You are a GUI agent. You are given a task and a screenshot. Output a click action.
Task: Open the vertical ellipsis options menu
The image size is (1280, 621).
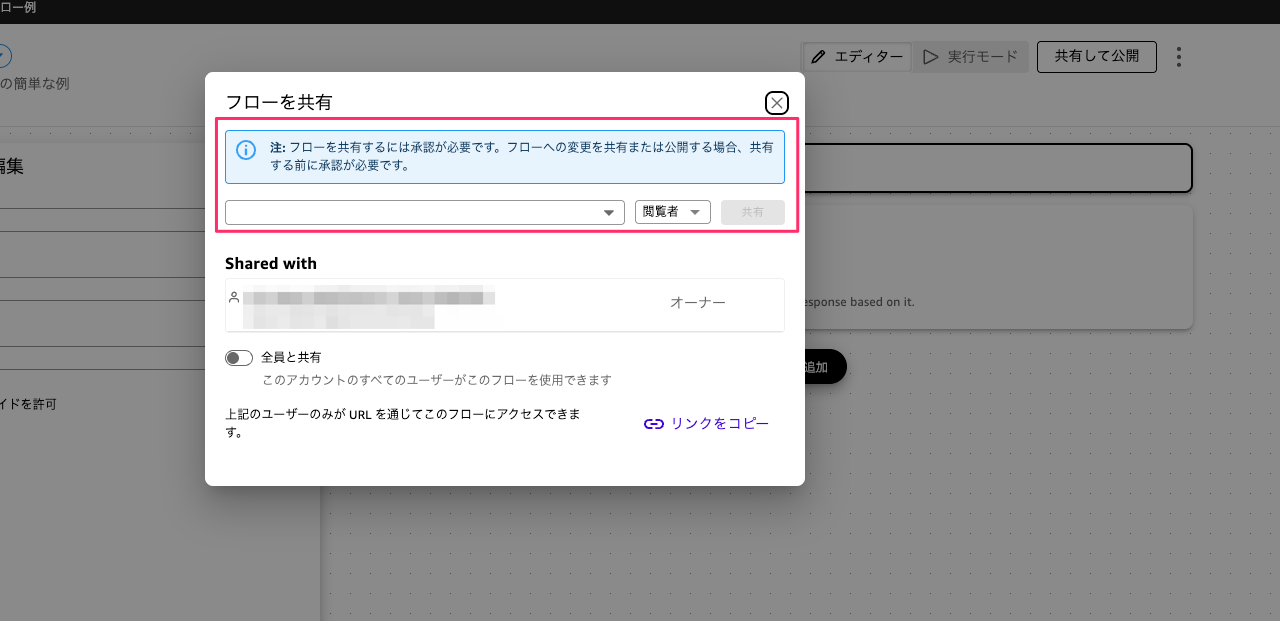coord(1178,57)
